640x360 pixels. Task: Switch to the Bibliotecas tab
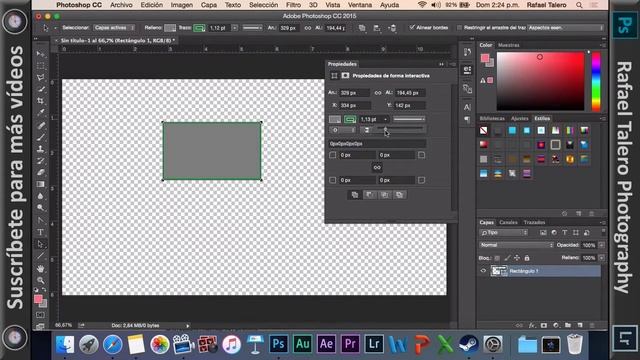coord(492,118)
